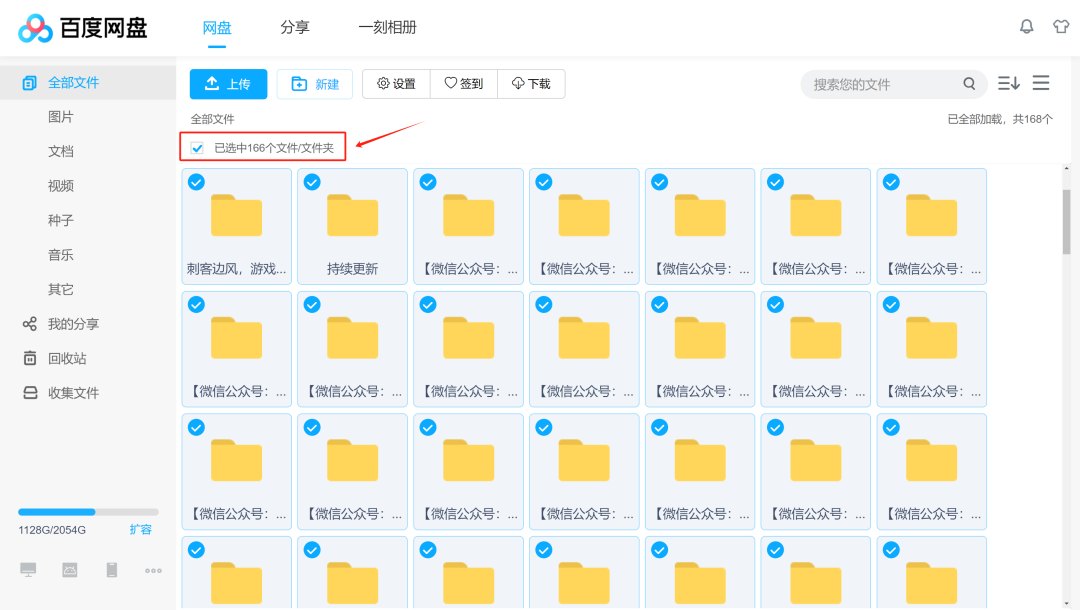Open the sort order icon
Viewport: 1080px width, 610px height.
point(1008,83)
